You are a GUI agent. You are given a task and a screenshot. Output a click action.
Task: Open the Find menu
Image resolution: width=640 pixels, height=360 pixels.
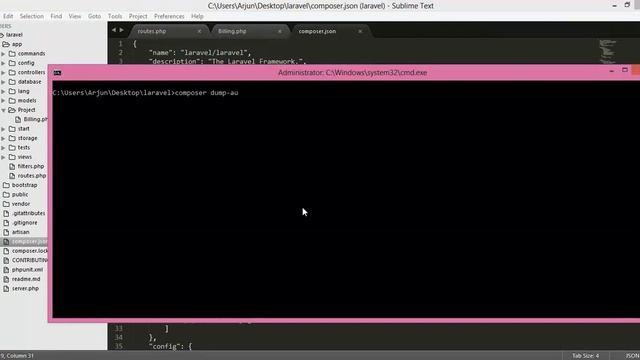click(56, 16)
